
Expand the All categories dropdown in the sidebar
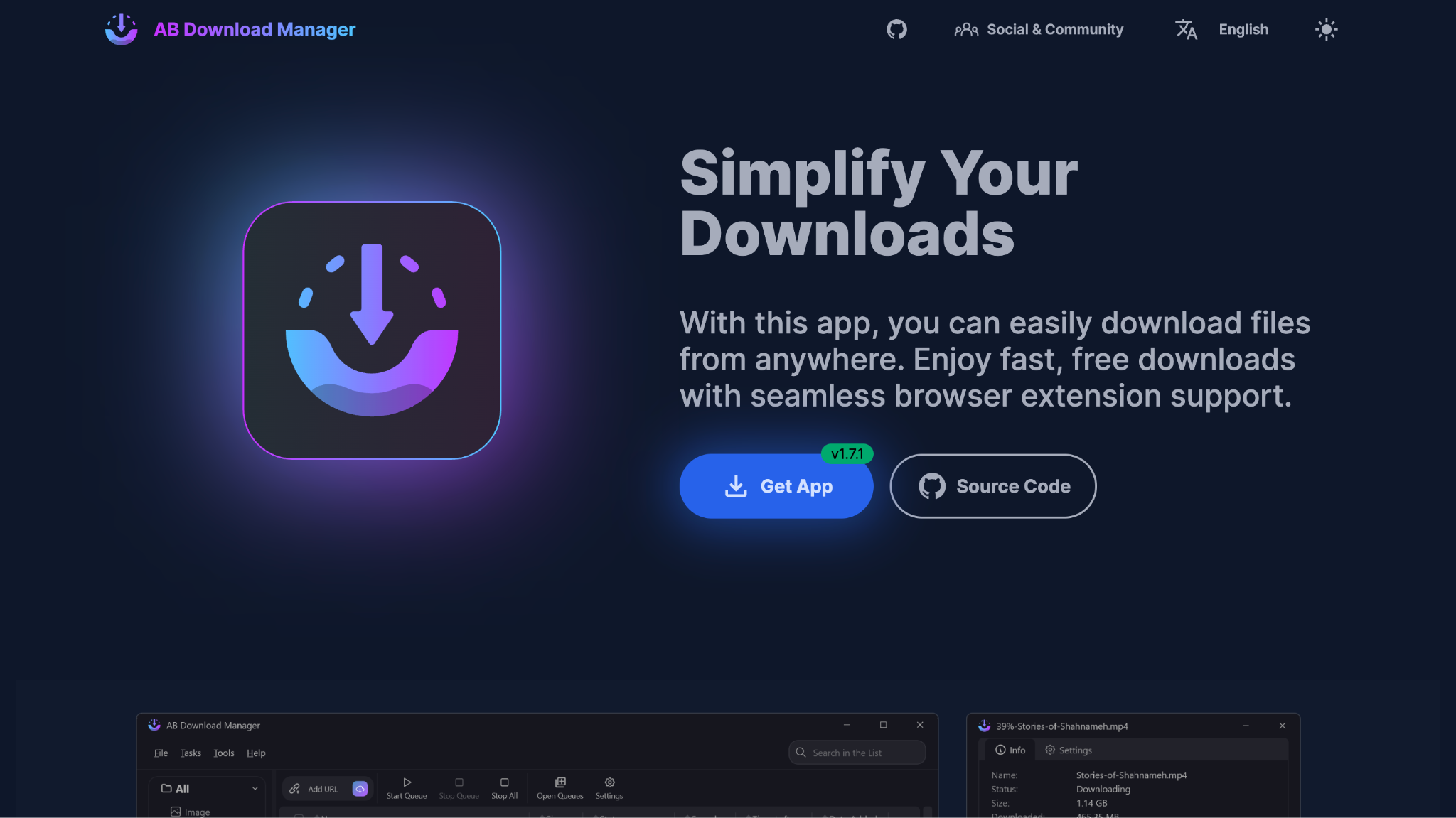point(255,788)
